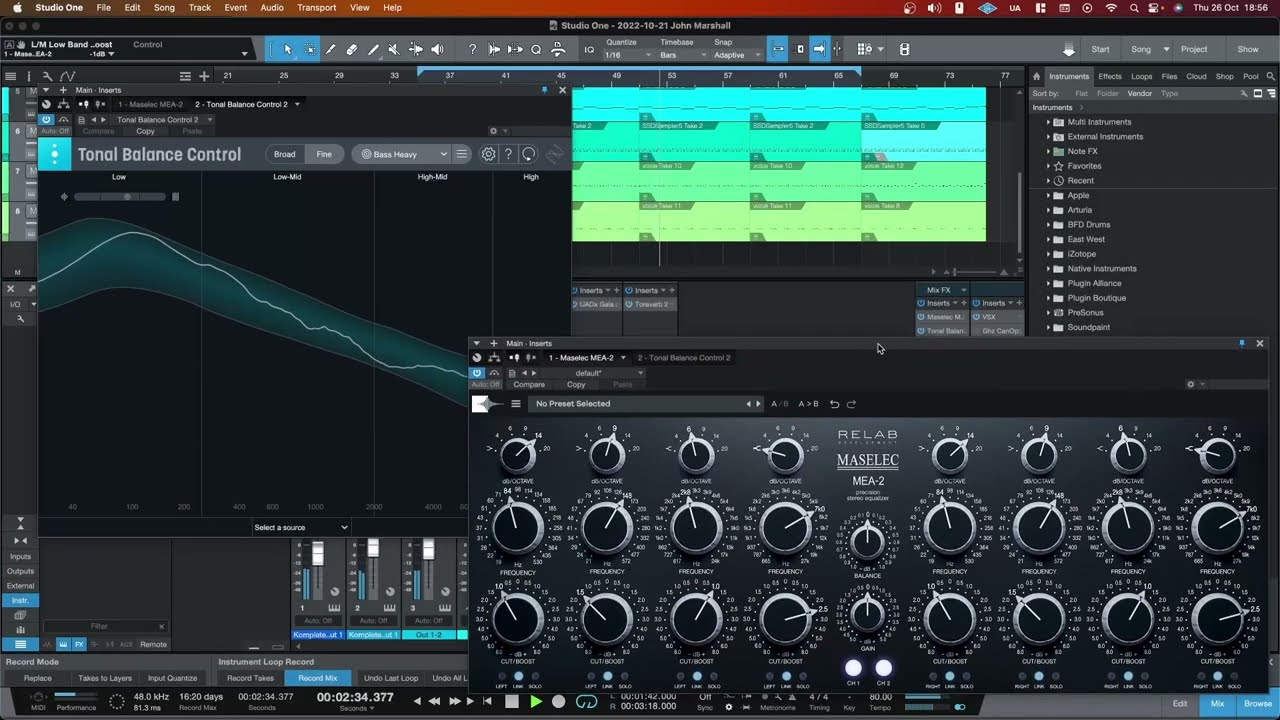Switch Tonal Balance view to Broad
The width and height of the screenshot is (1280, 720).
click(x=285, y=154)
